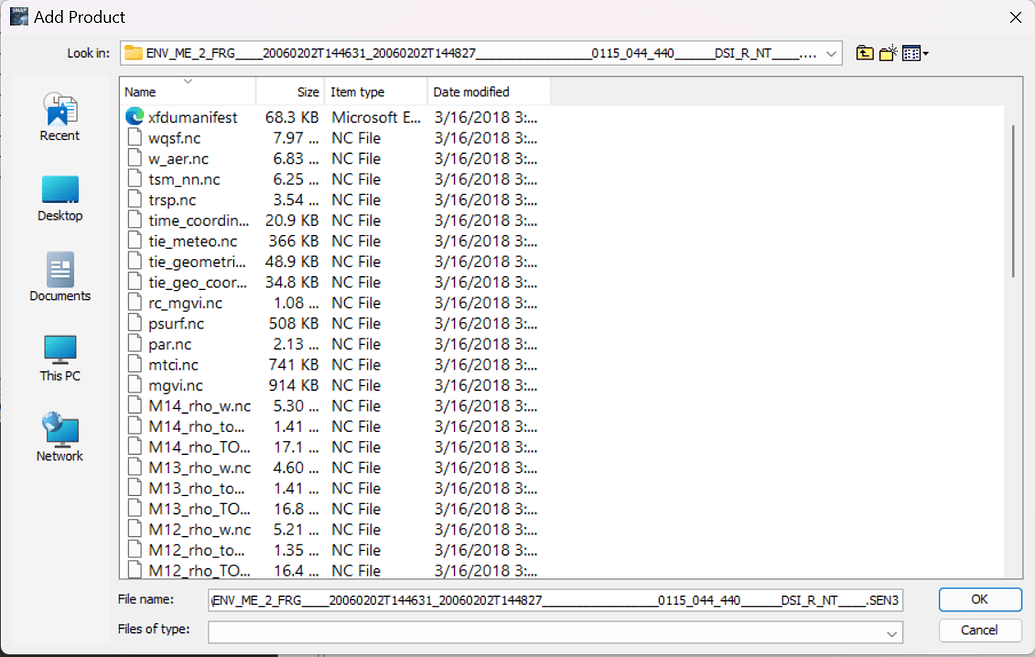
Task: Select the tie_meteo.nc file
Action: pyautogui.click(x=192, y=241)
